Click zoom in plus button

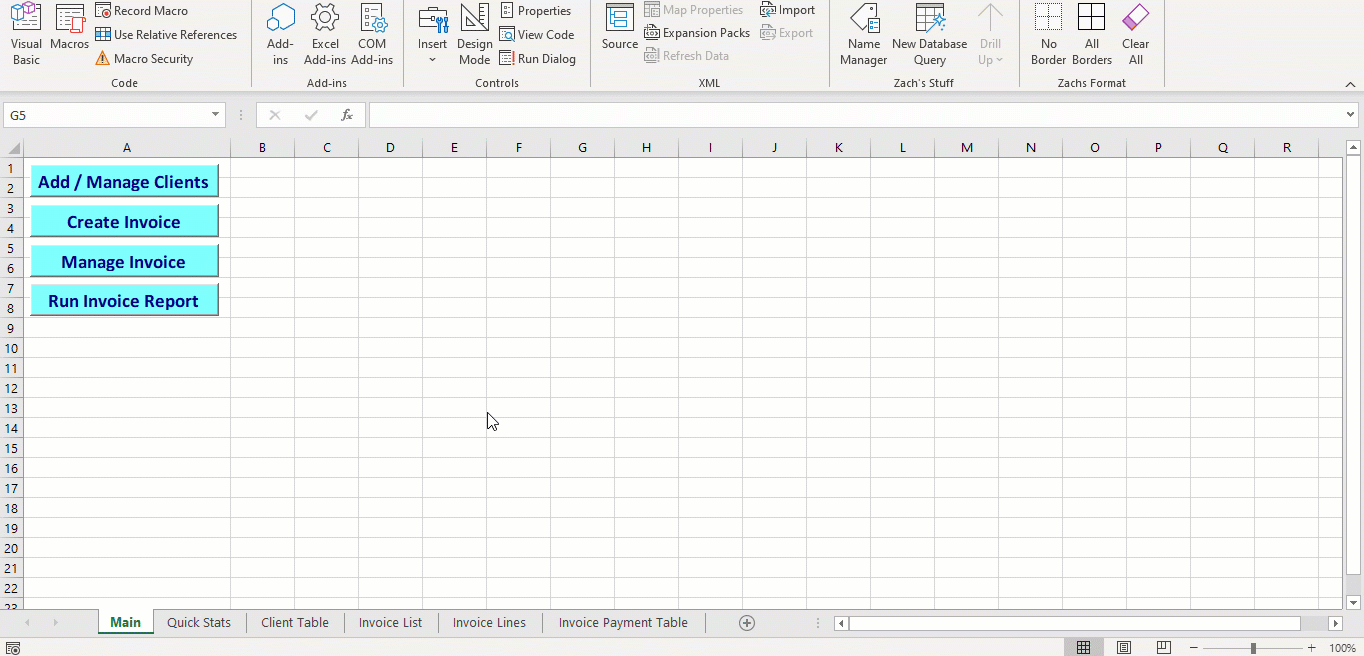click(1312, 648)
